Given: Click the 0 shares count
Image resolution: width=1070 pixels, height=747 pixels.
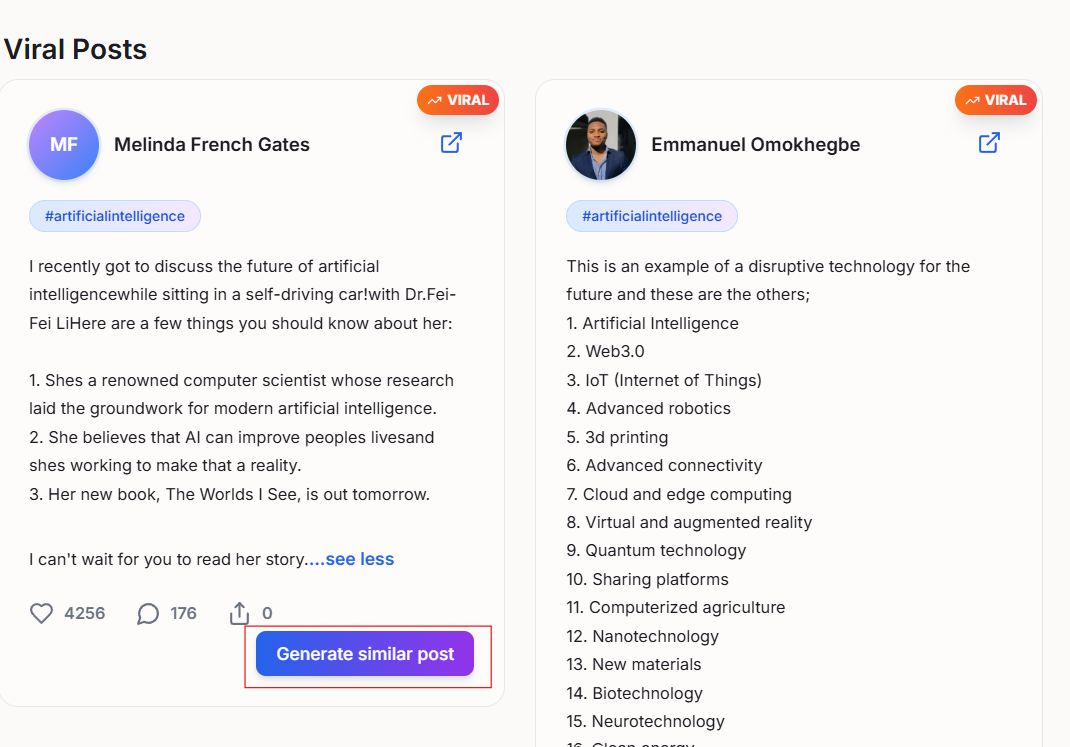Looking at the screenshot, I should point(268,613).
